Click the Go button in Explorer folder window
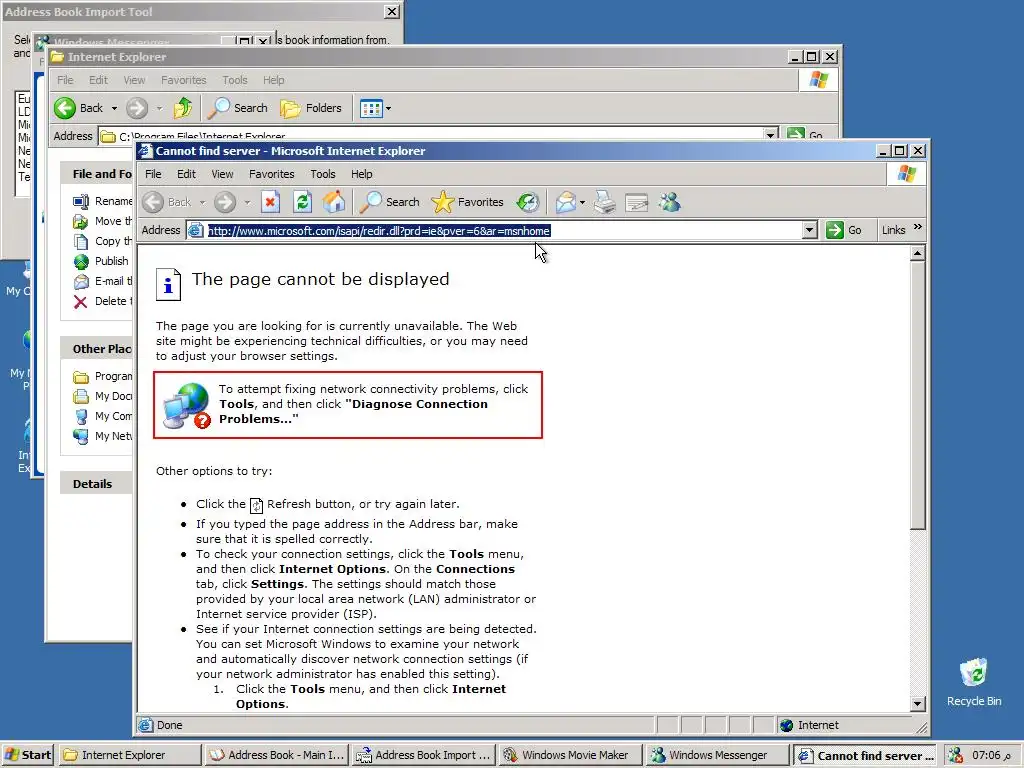Image resolution: width=1024 pixels, height=768 pixels. click(x=805, y=135)
